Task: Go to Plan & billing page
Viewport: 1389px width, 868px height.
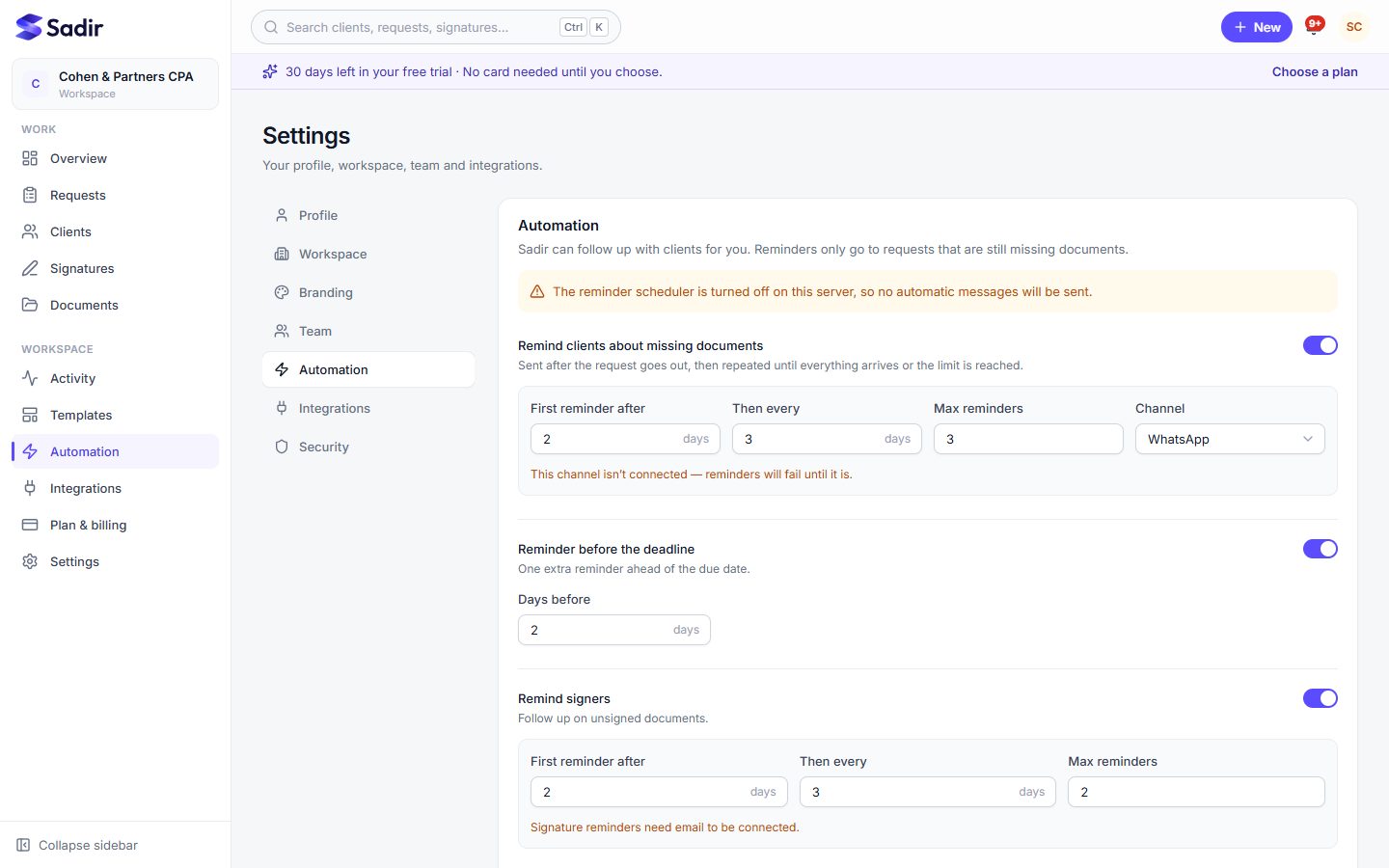Action: click(x=115, y=525)
